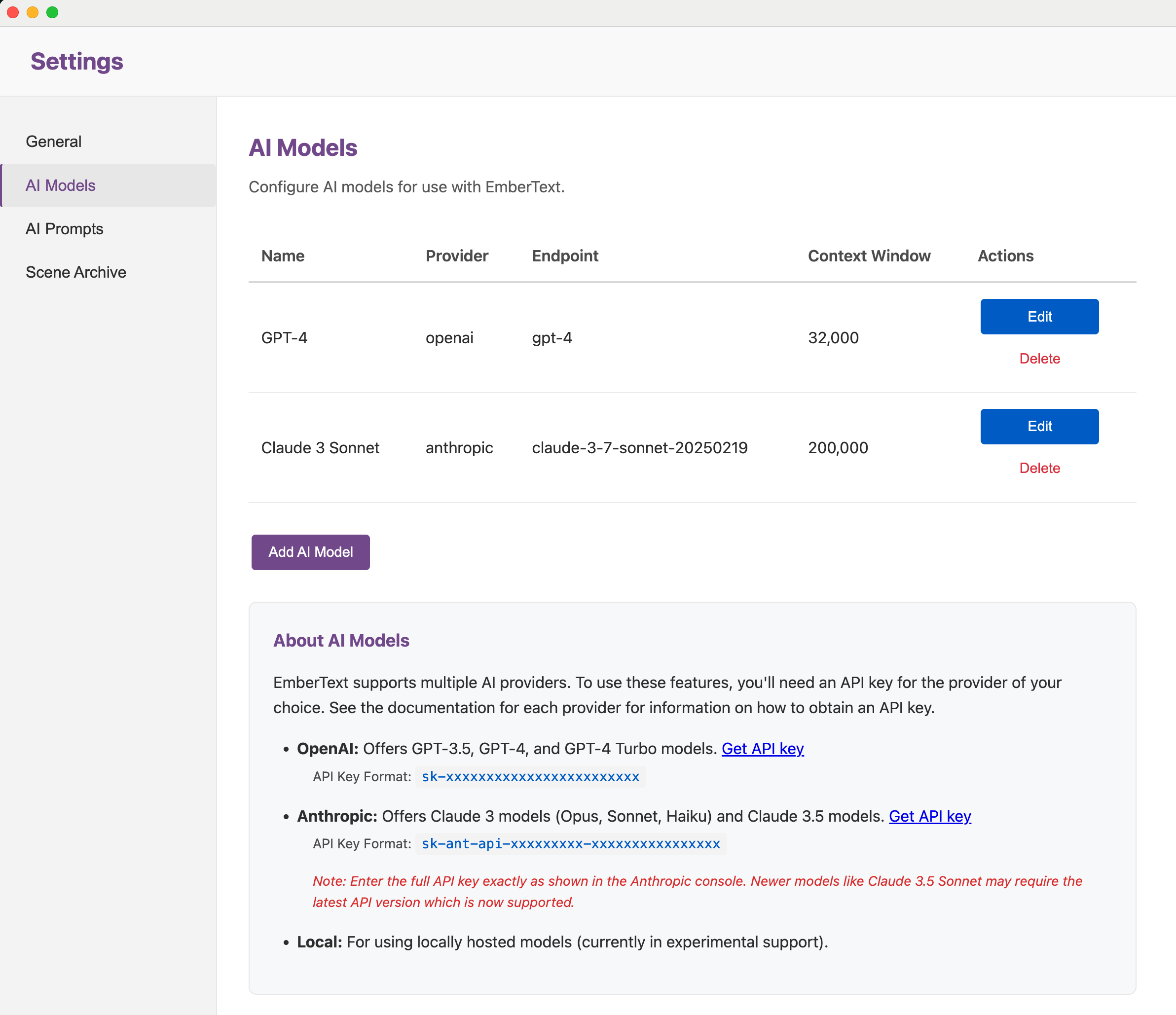This screenshot has height=1015, width=1176.
Task: Click the yellow minimize window button
Action: (x=33, y=12)
